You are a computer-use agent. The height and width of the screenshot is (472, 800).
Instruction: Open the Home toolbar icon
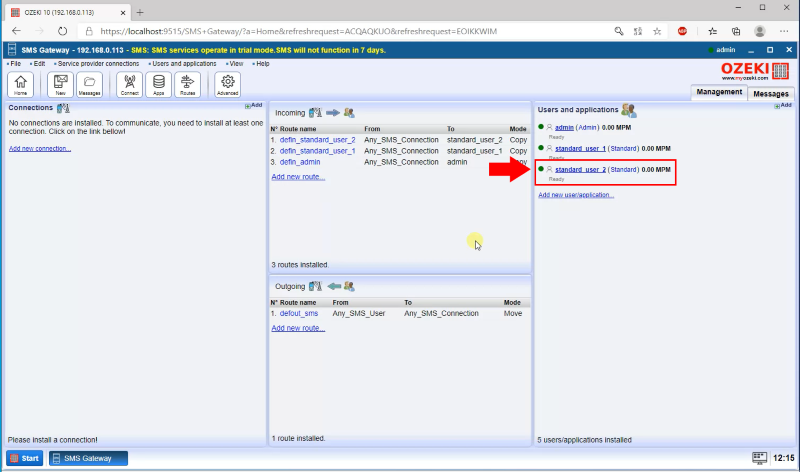(20, 84)
